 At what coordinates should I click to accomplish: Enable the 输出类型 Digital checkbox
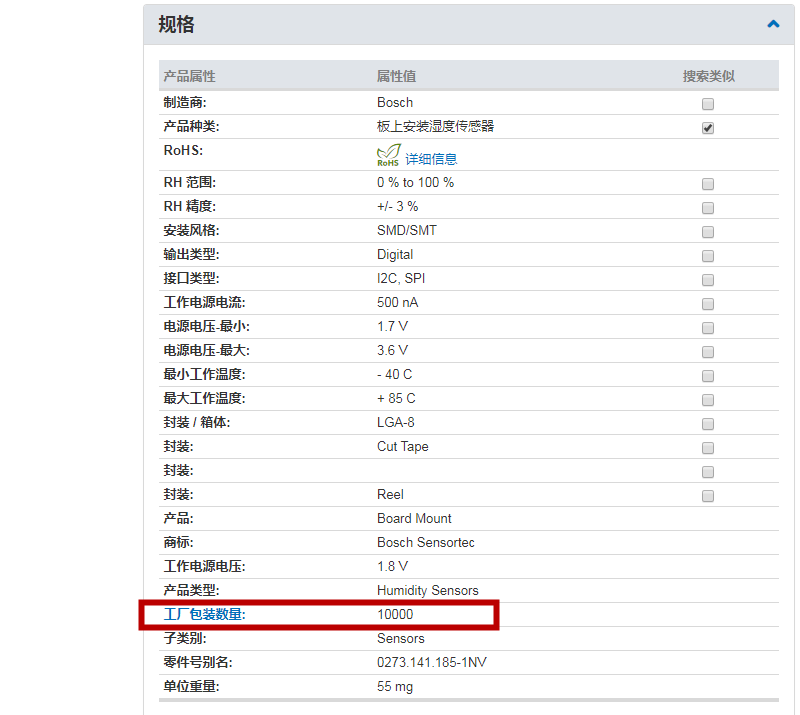point(708,256)
